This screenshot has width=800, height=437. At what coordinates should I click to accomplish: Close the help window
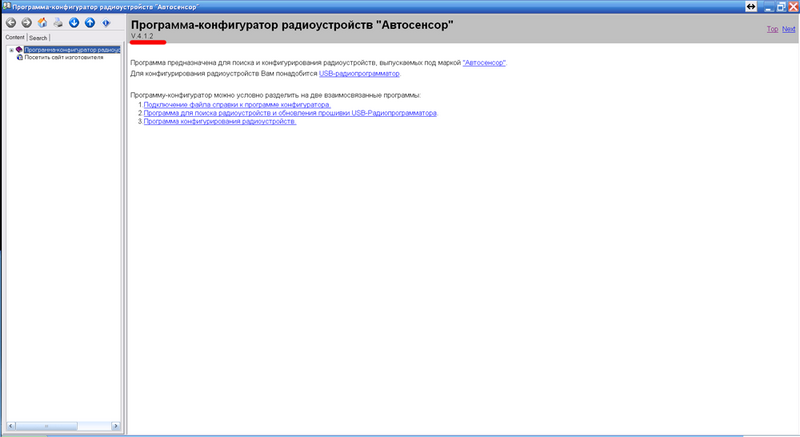tap(793, 7)
